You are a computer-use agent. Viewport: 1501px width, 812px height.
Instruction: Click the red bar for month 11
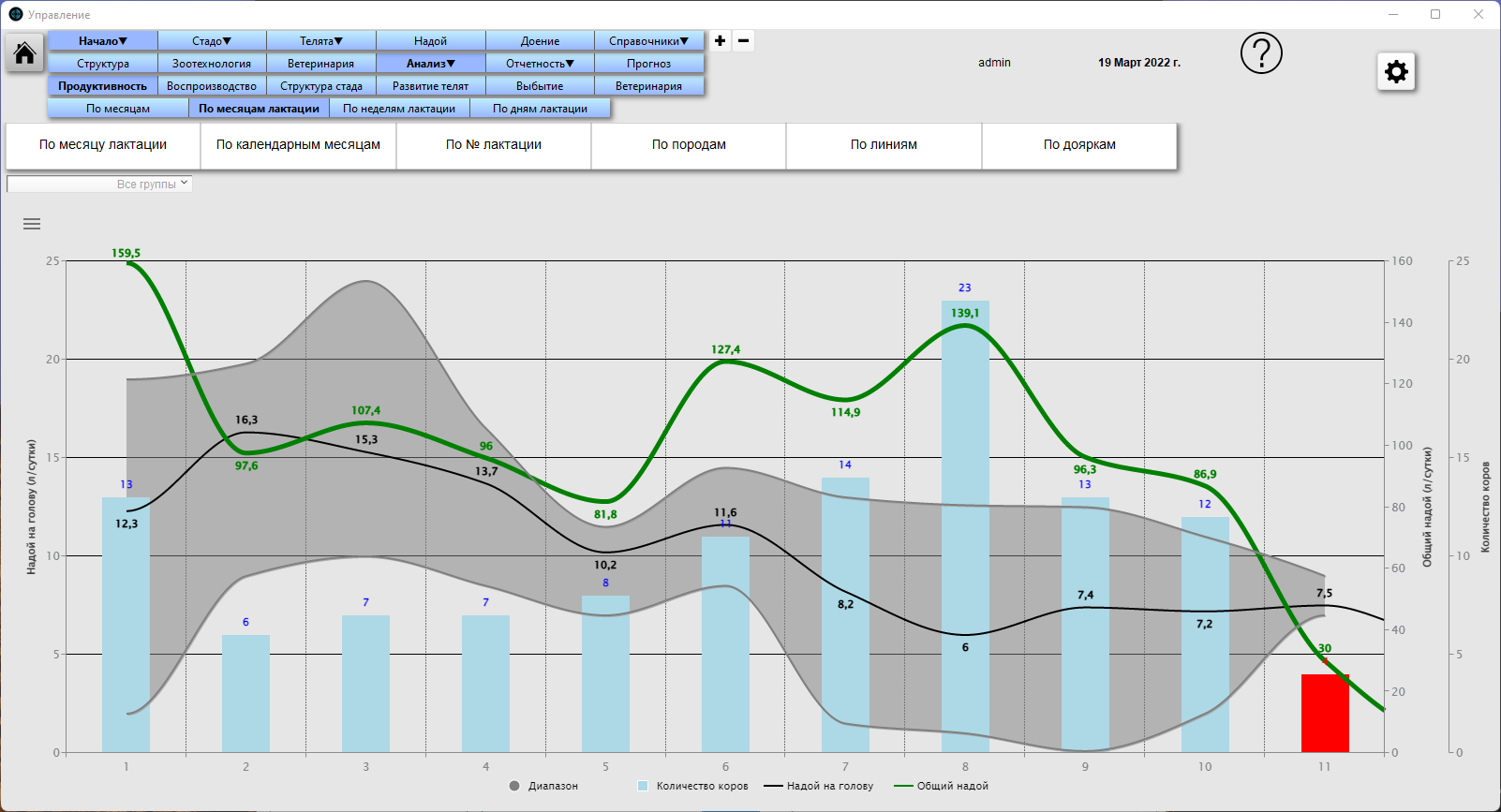[1325, 713]
